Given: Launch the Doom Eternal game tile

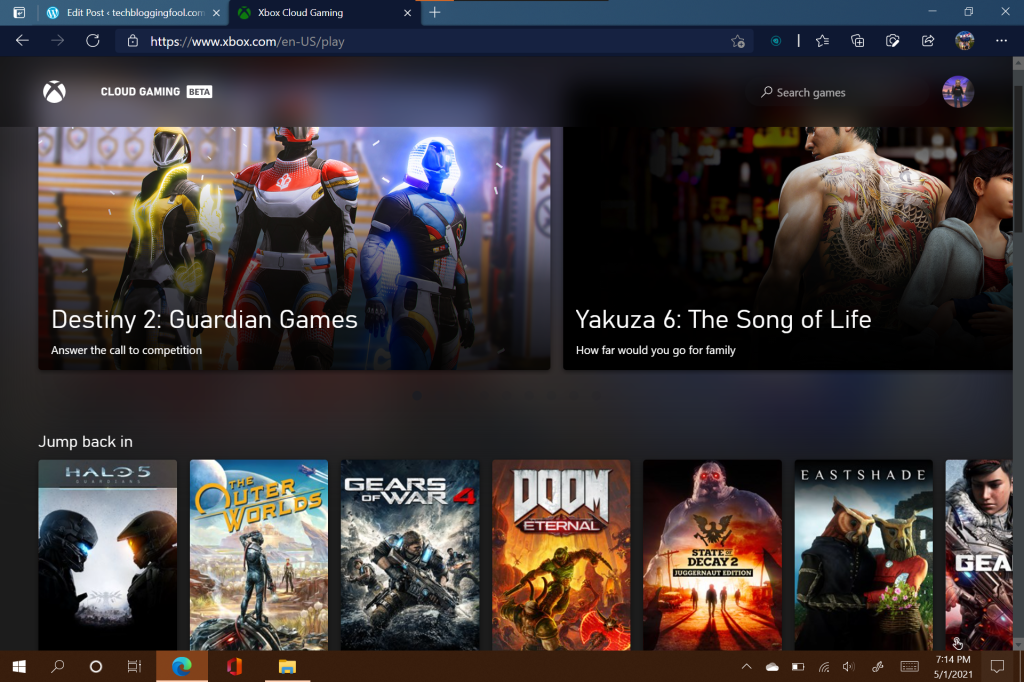Looking at the screenshot, I should [x=561, y=555].
